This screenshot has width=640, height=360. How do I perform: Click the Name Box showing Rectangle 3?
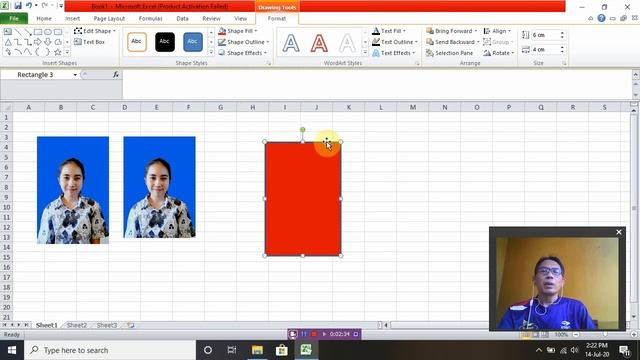point(36,75)
